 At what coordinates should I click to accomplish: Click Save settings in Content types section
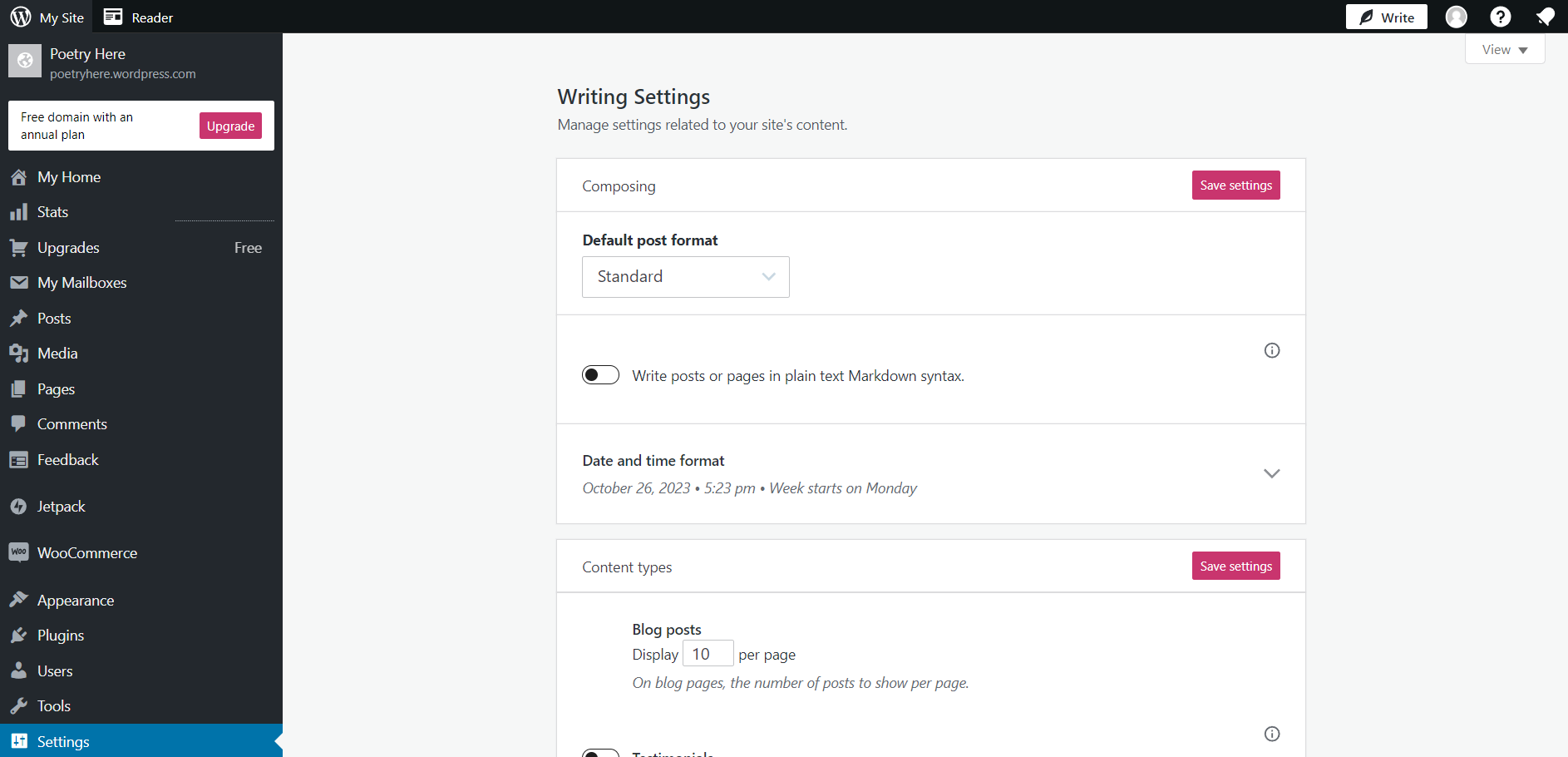[1235, 566]
